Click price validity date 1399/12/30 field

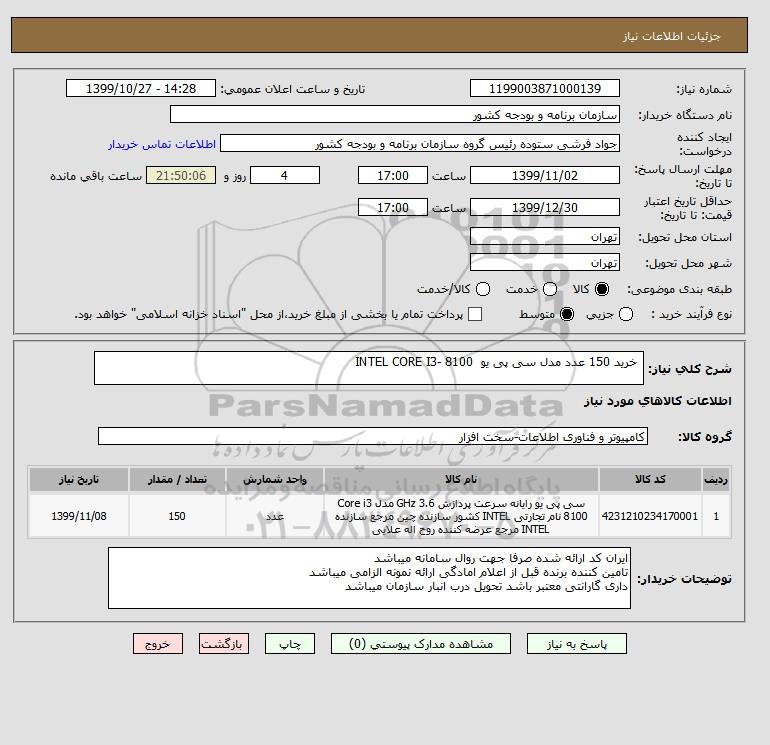click(545, 207)
